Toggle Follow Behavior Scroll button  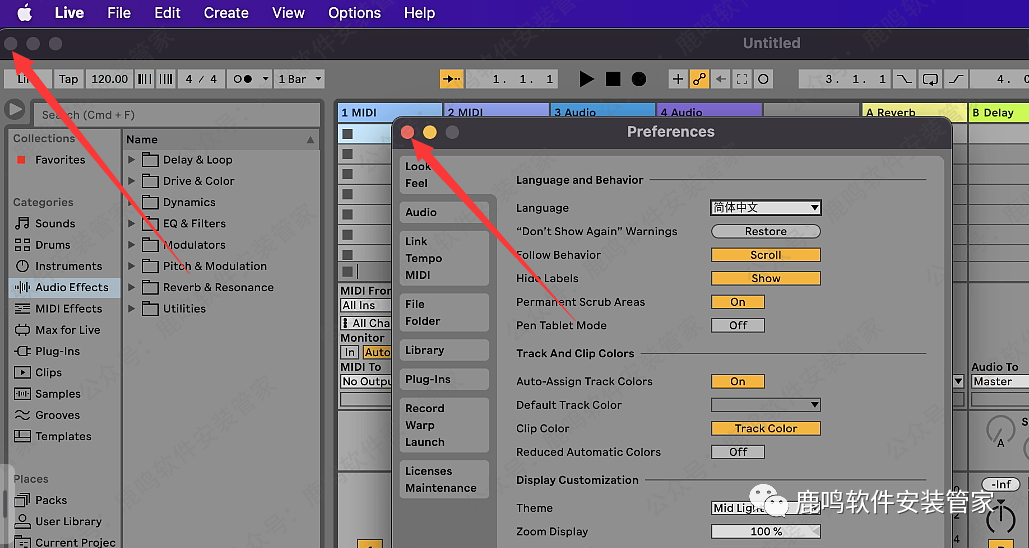(x=766, y=255)
